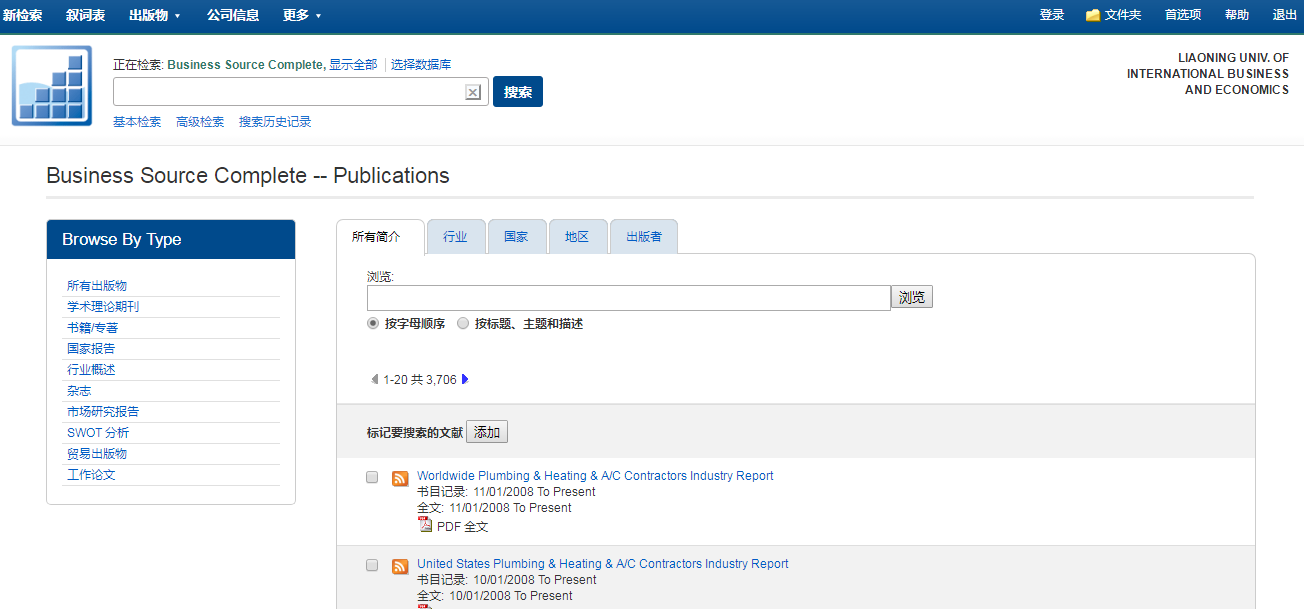
Task: Check the Worldwide Plumbing report checkbox
Action: [372, 477]
